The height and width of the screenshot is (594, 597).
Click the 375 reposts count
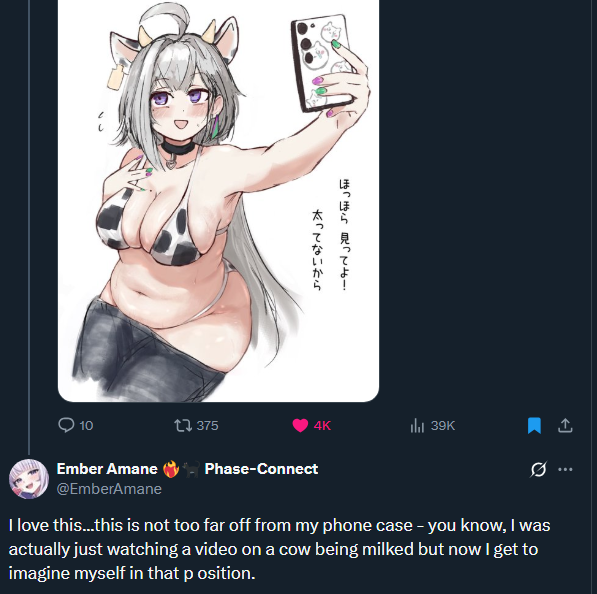(208, 425)
